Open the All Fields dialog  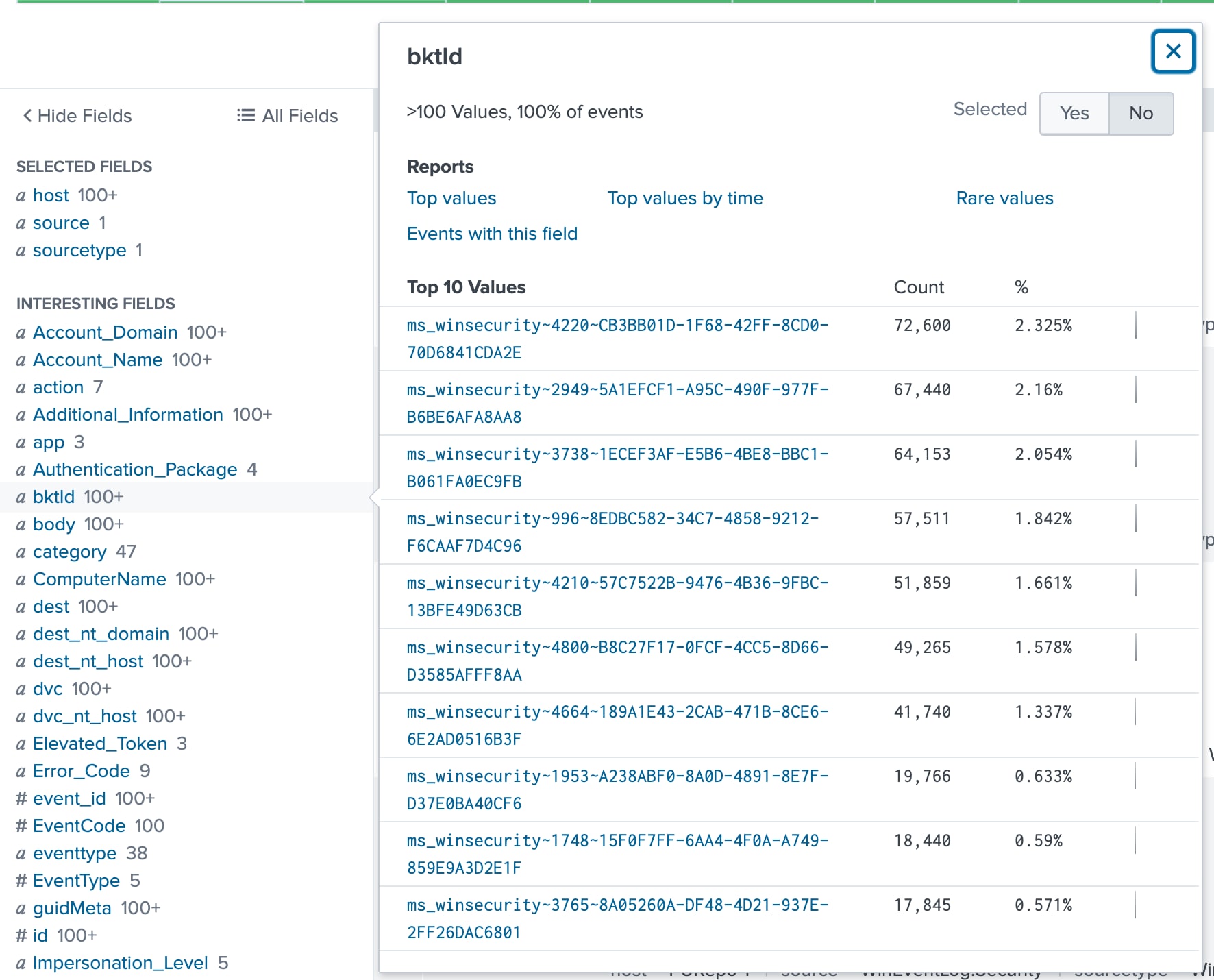coord(288,116)
